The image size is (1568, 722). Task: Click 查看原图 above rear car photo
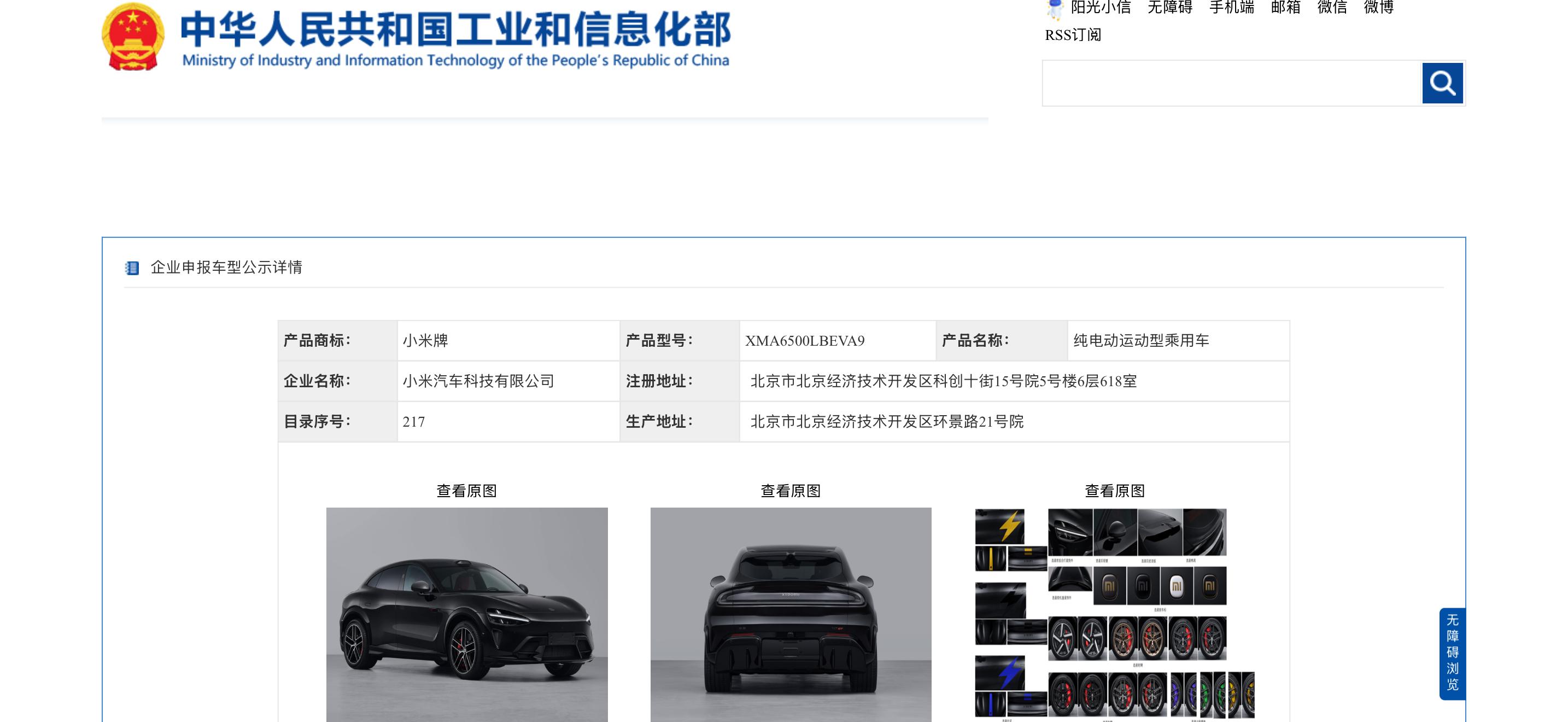(790, 491)
